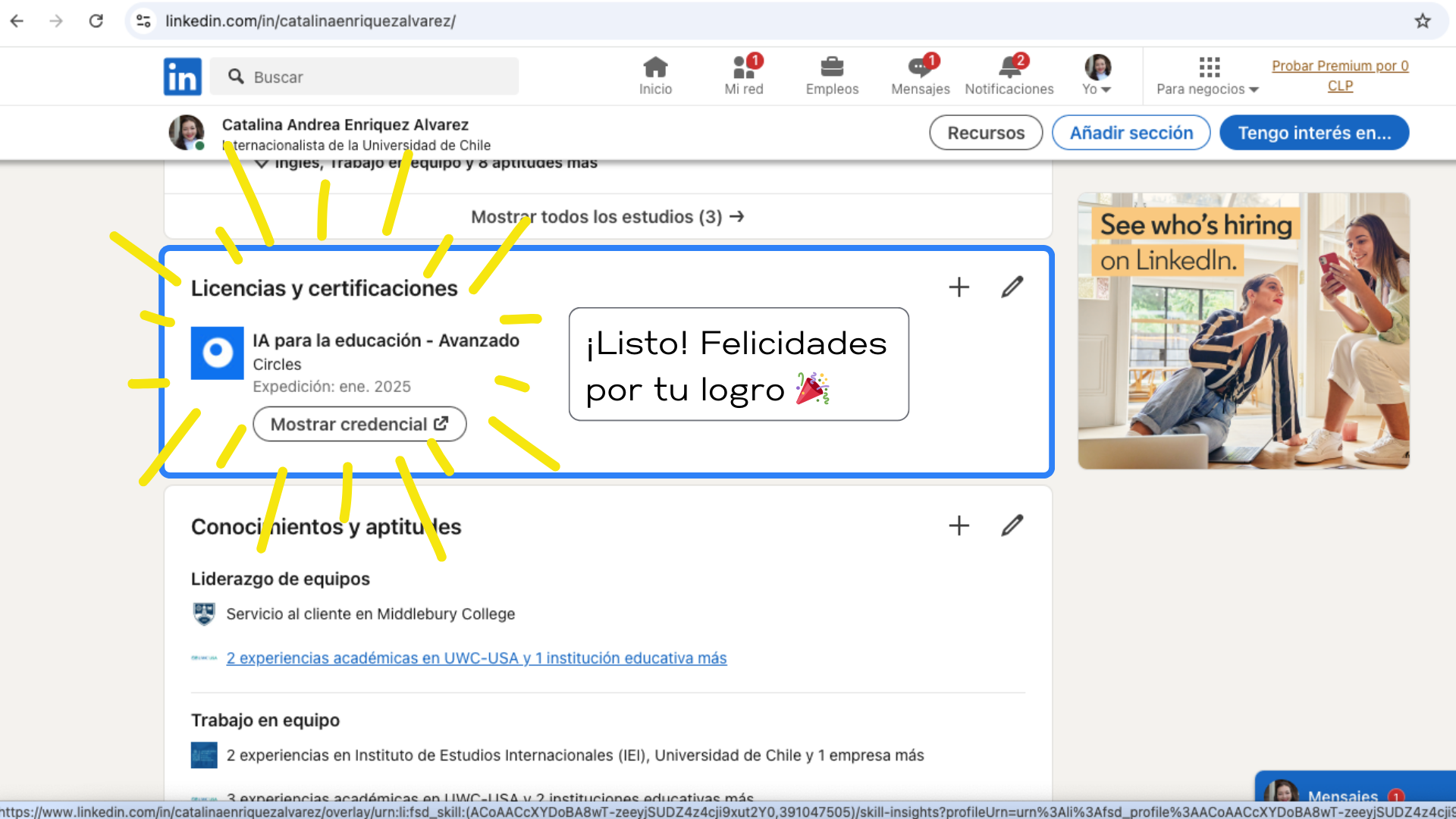Click the Recursos button
Viewport: 1456px width, 819px height.
[x=986, y=133]
